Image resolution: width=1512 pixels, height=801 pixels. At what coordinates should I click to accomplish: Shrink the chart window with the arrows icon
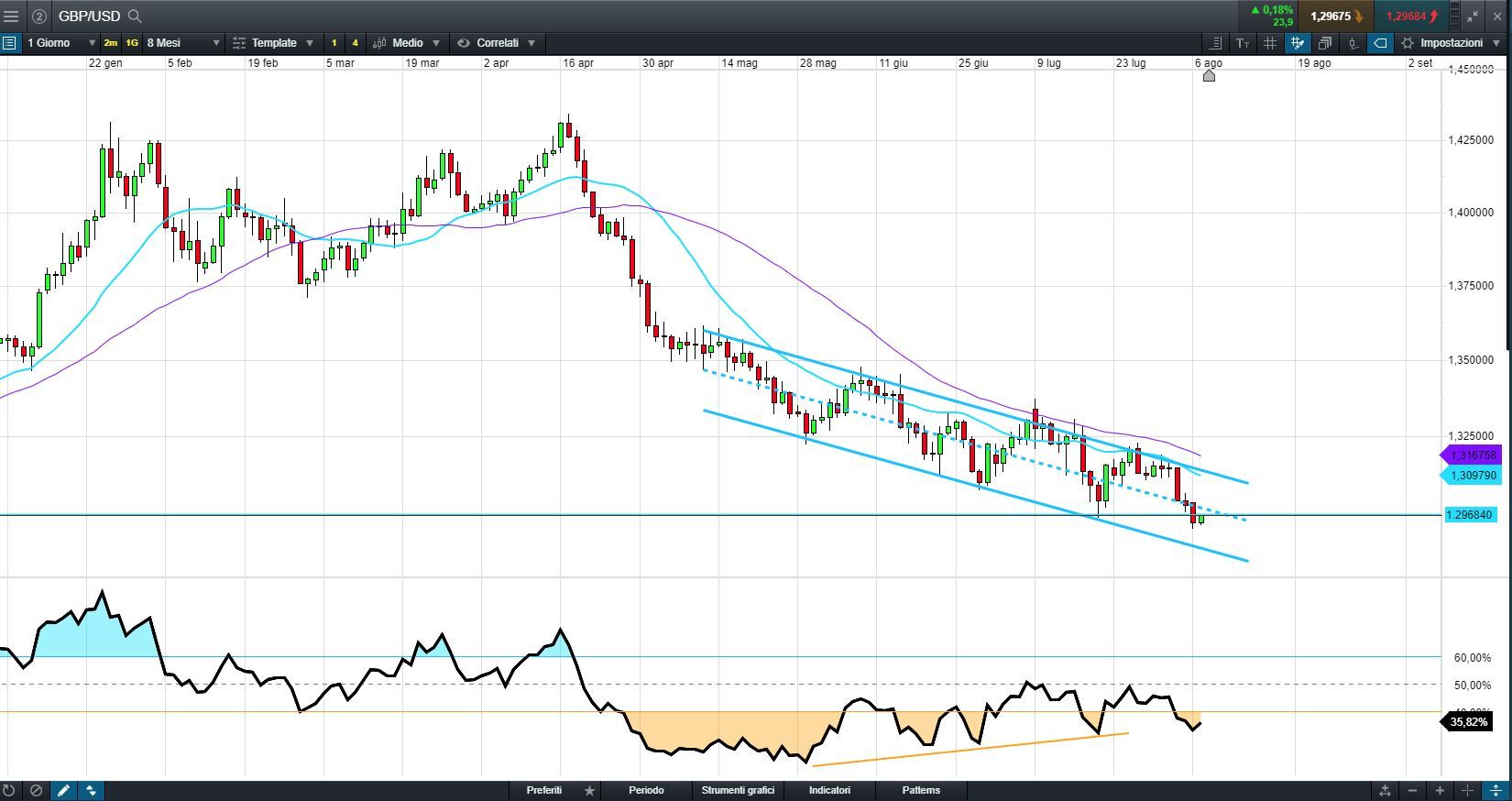tap(1473, 16)
